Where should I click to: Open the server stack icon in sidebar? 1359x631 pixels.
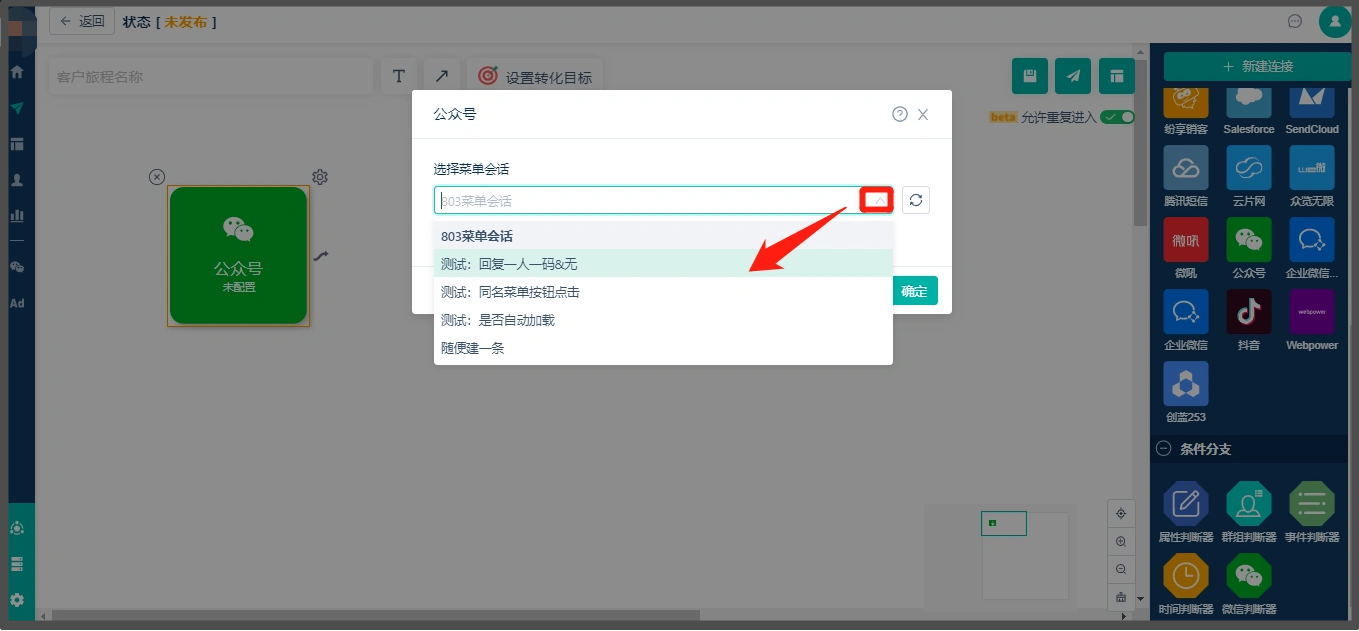click(x=16, y=564)
